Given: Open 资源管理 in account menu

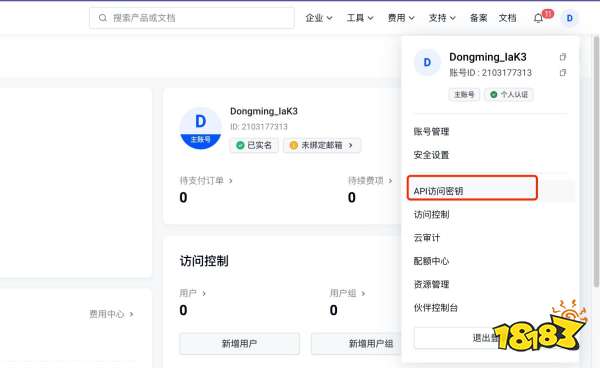Looking at the screenshot, I should coord(431,284).
